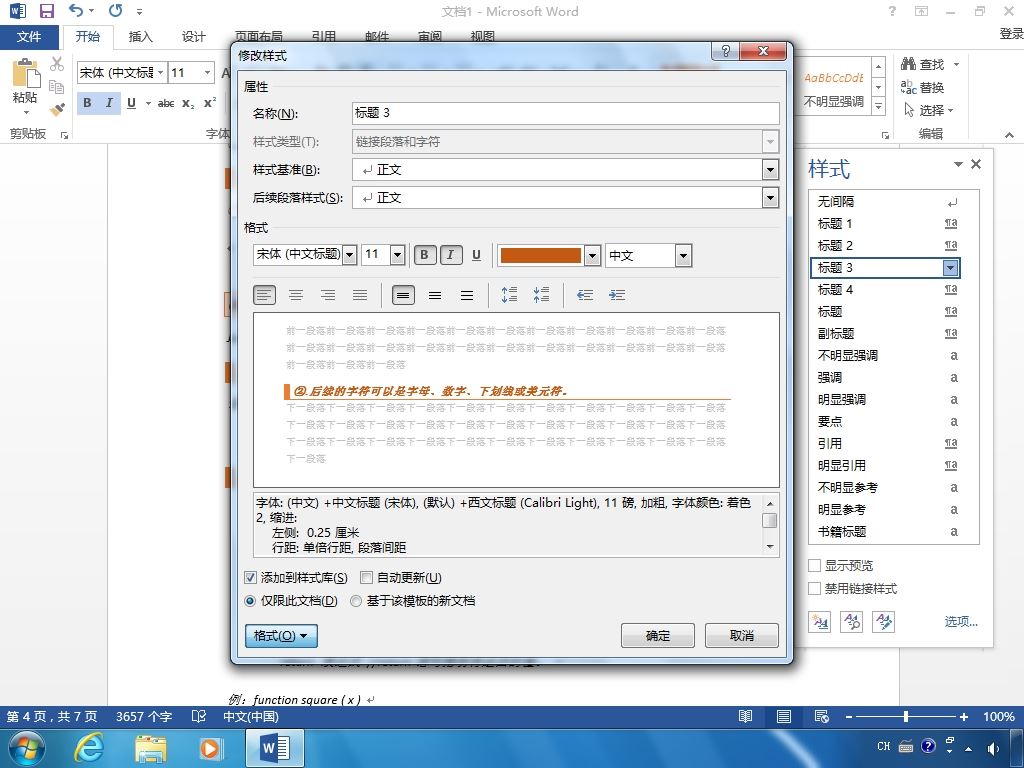1024x768 pixels.
Task: Open the Format (格式) dropdown button
Action: pos(281,635)
